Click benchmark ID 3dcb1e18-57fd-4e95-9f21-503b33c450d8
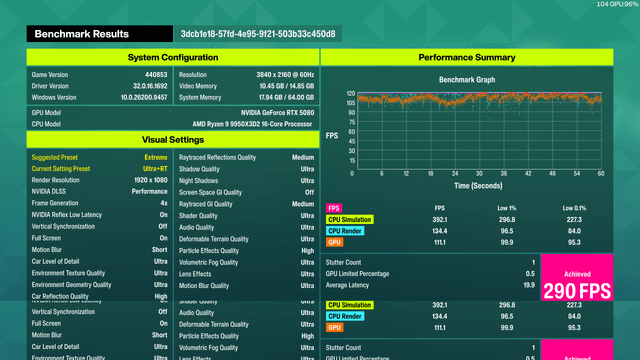The height and width of the screenshot is (360, 640). (258, 34)
